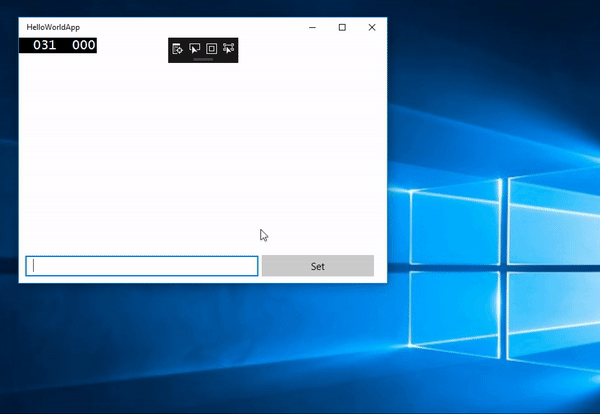Collapse the in-app debug toolbar handle
The image size is (600, 414).
[203, 60]
